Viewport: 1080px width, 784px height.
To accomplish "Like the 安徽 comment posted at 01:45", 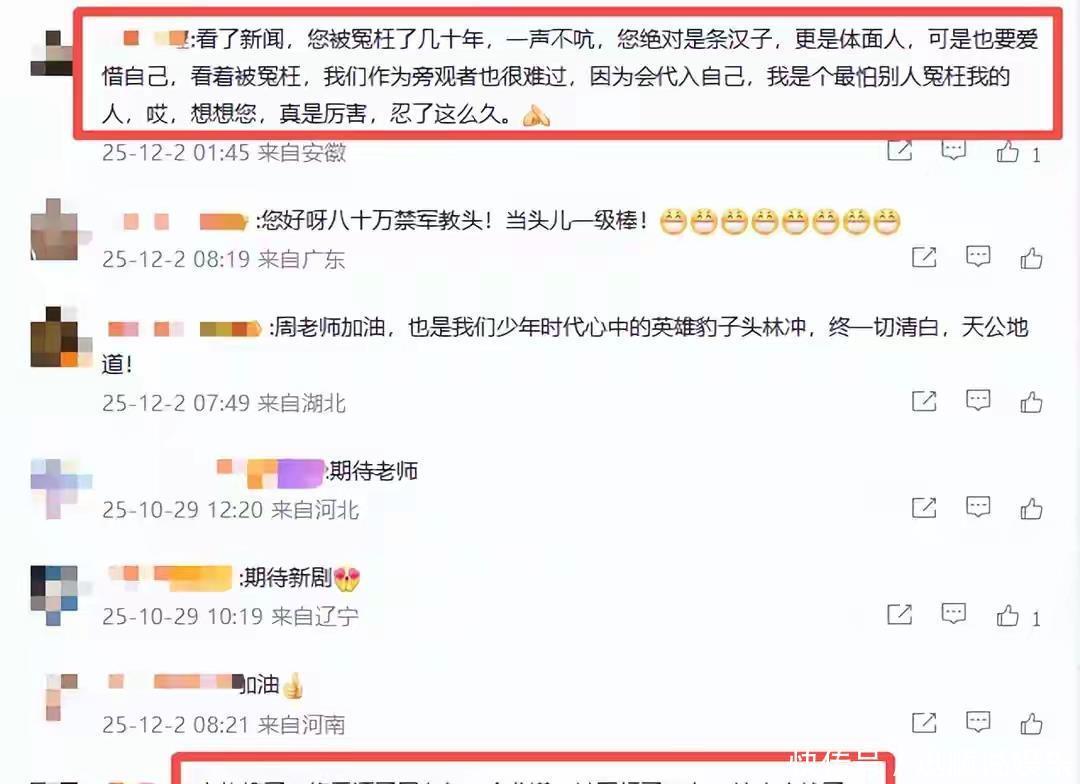I will pos(1008,151).
